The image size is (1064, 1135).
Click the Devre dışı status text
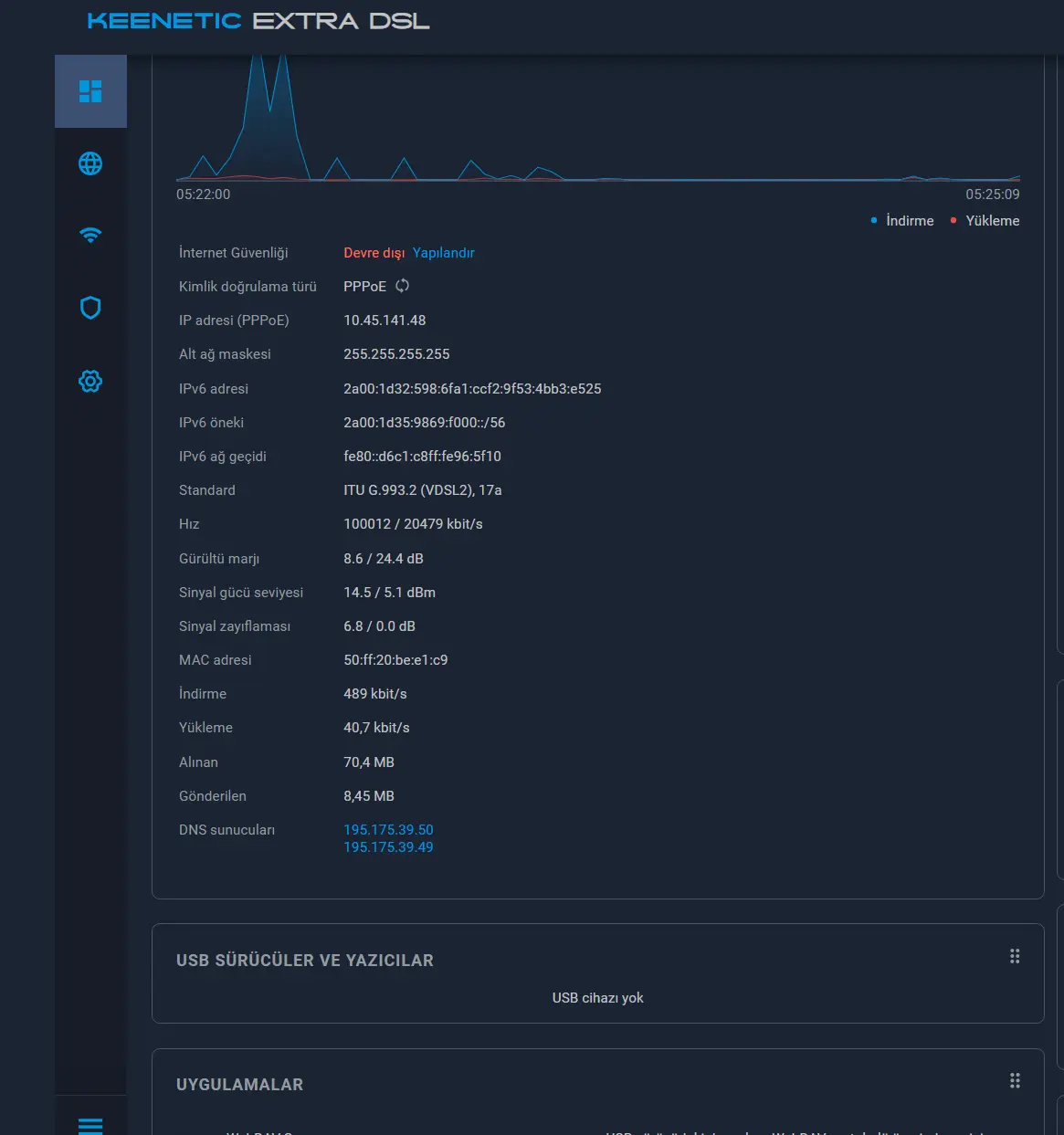374,253
